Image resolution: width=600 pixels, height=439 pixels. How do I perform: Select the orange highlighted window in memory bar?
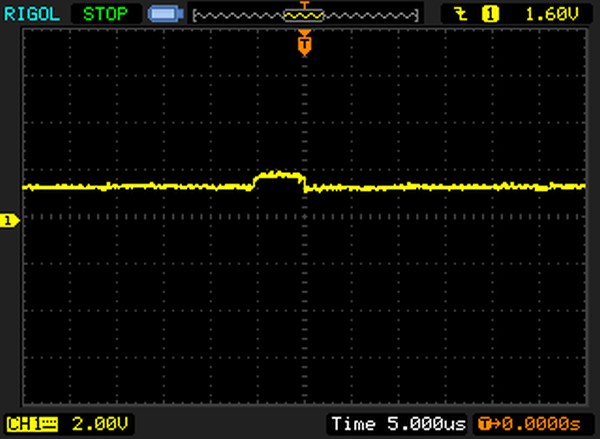click(x=304, y=14)
